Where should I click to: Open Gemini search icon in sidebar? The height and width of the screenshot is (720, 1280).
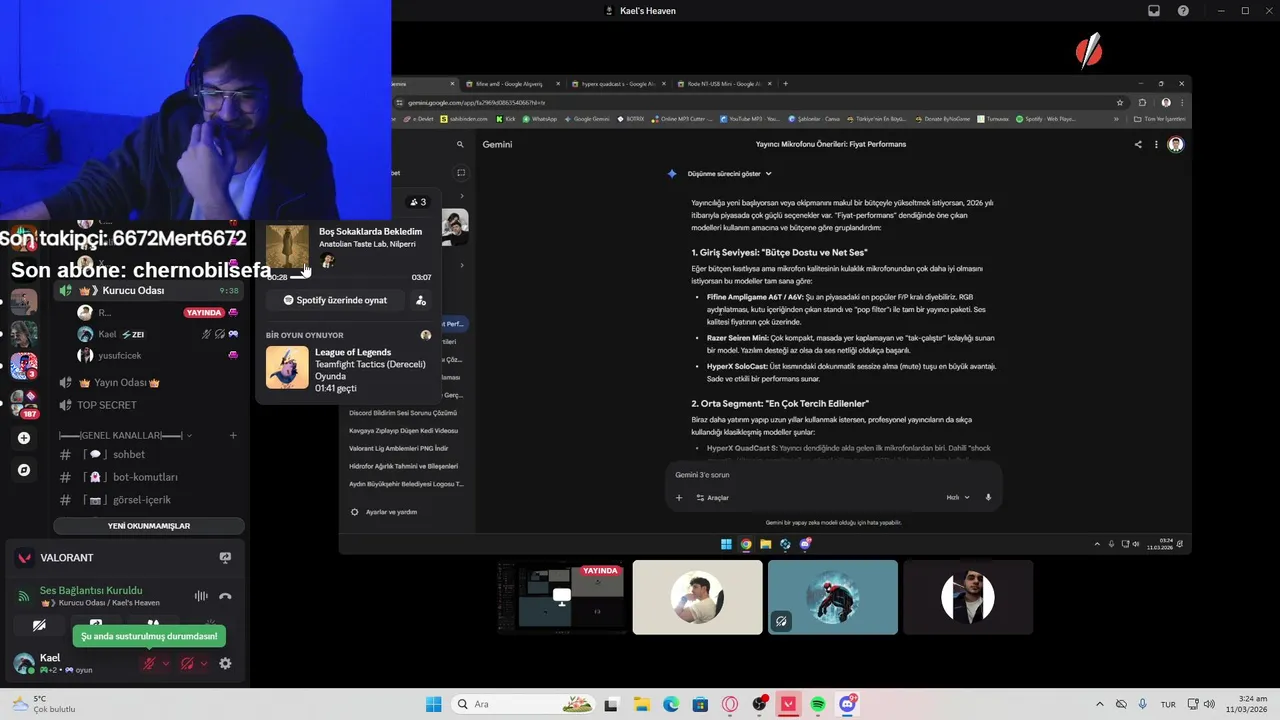(460, 144)
